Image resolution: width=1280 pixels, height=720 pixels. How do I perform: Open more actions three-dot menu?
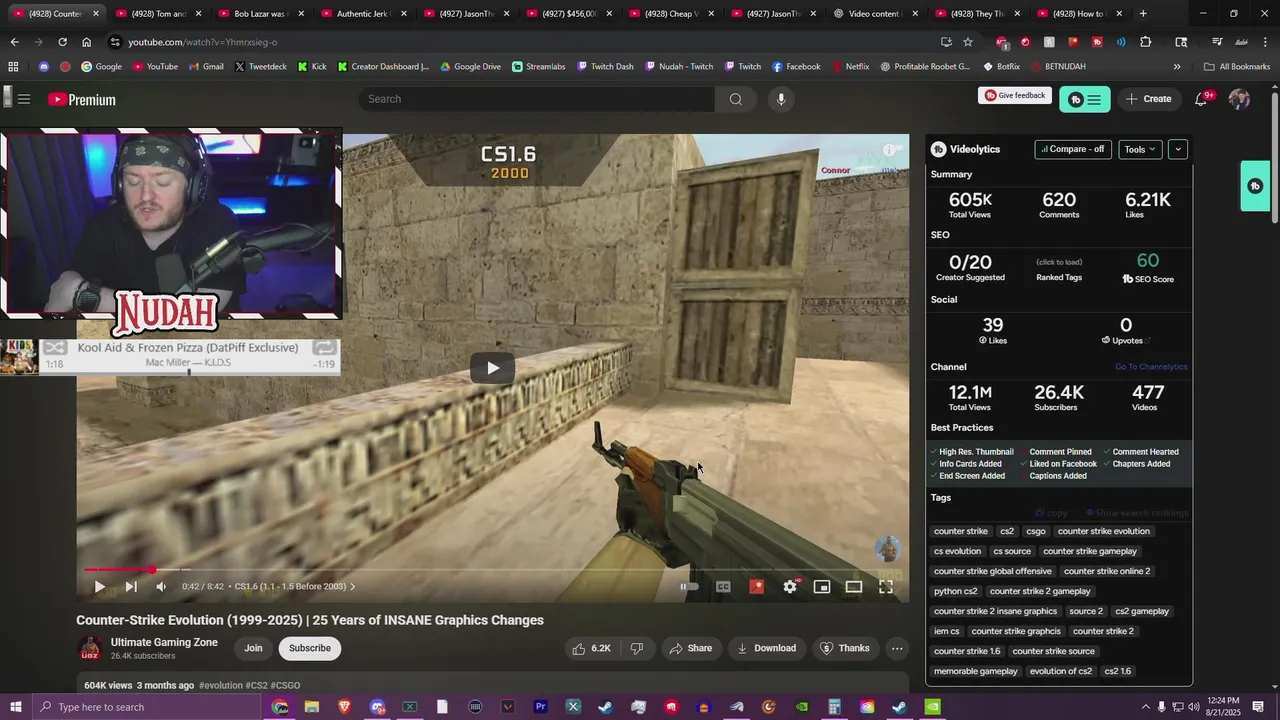[897, 648]
